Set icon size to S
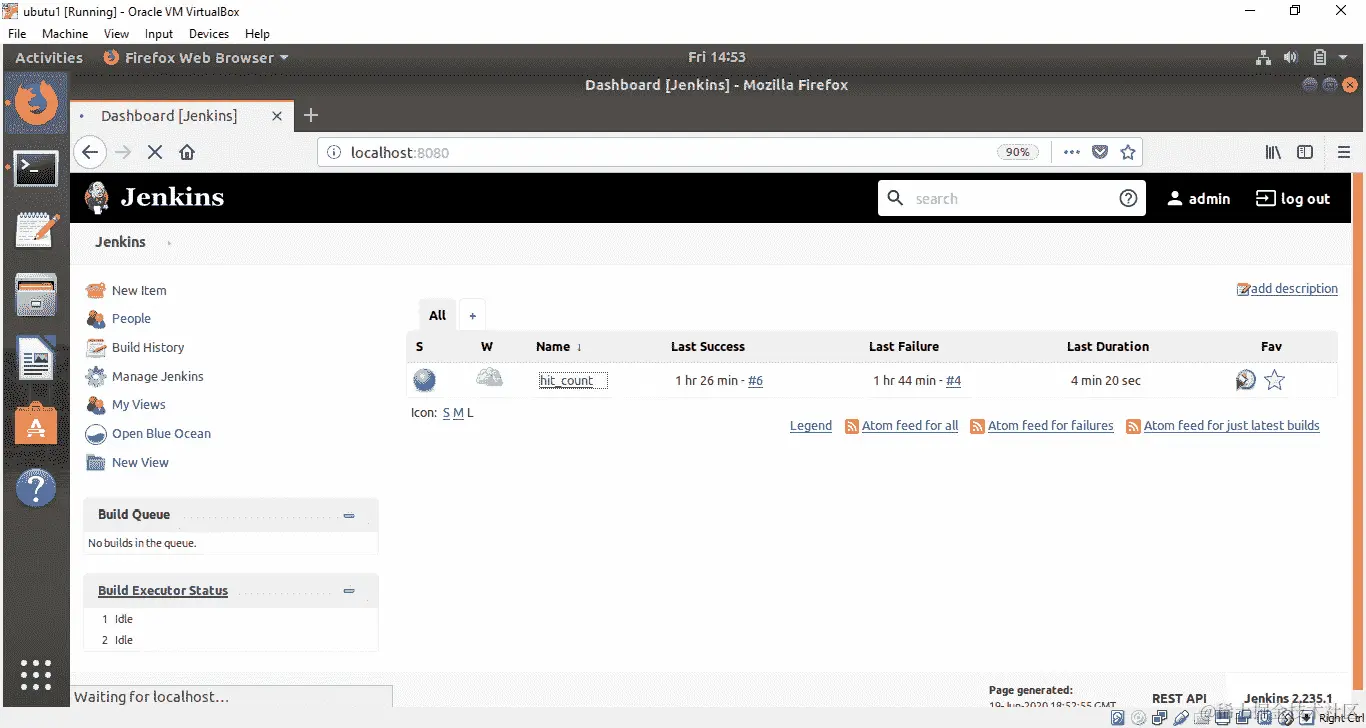 [x=446, y=413]
